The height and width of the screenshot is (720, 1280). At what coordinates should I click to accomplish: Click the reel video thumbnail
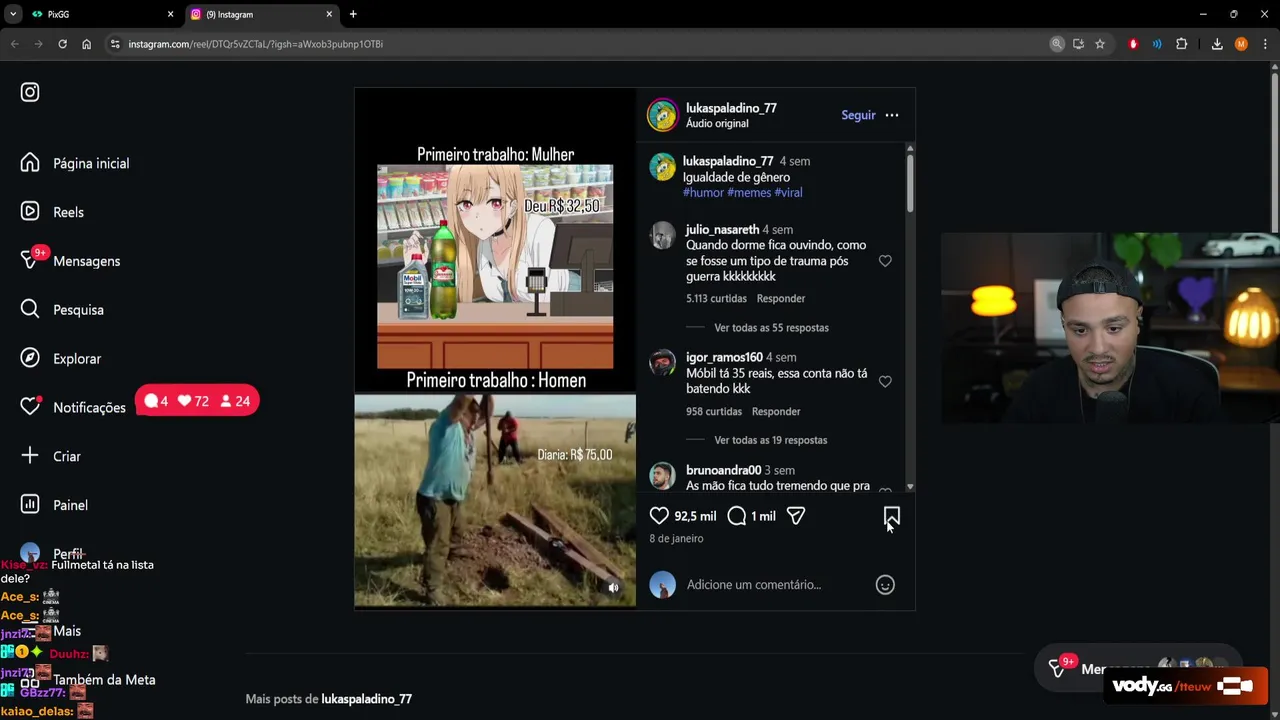pyautogui.click(x=495, y=348)
